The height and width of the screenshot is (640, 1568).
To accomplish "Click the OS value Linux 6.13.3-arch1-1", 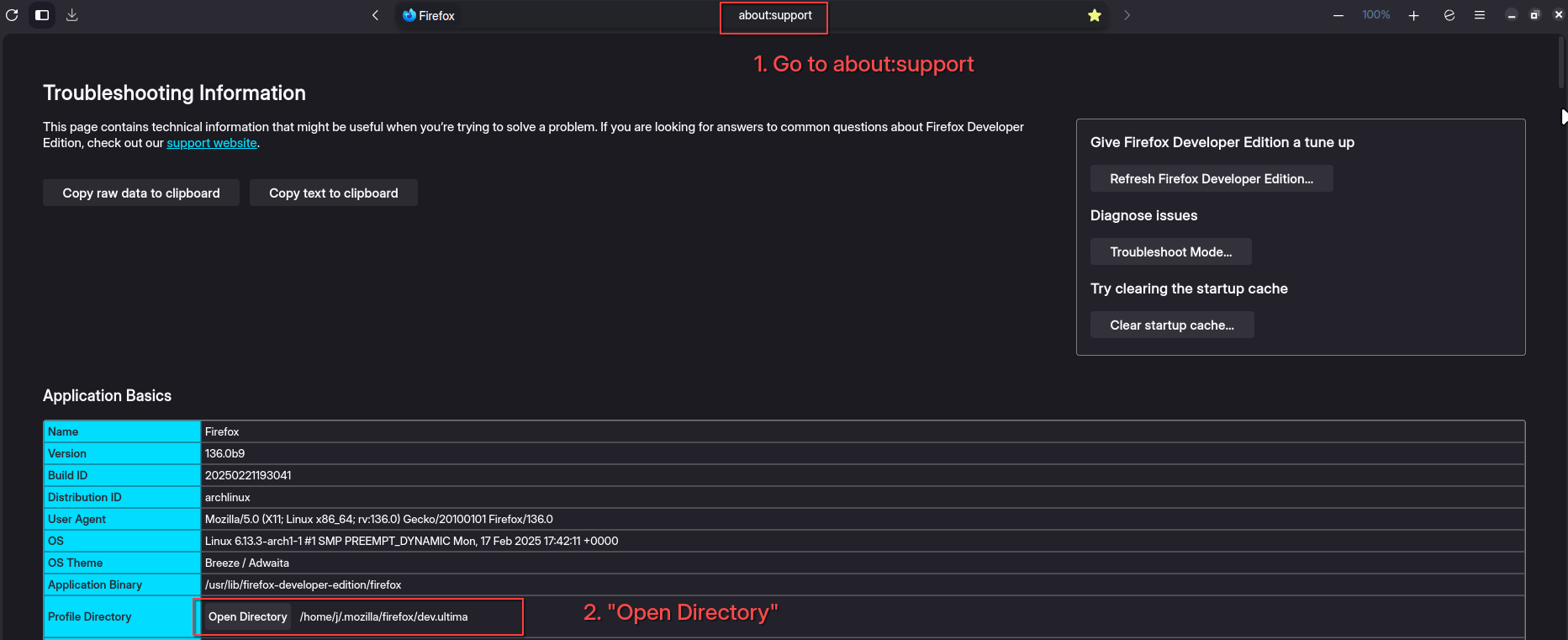I will 412,541.
